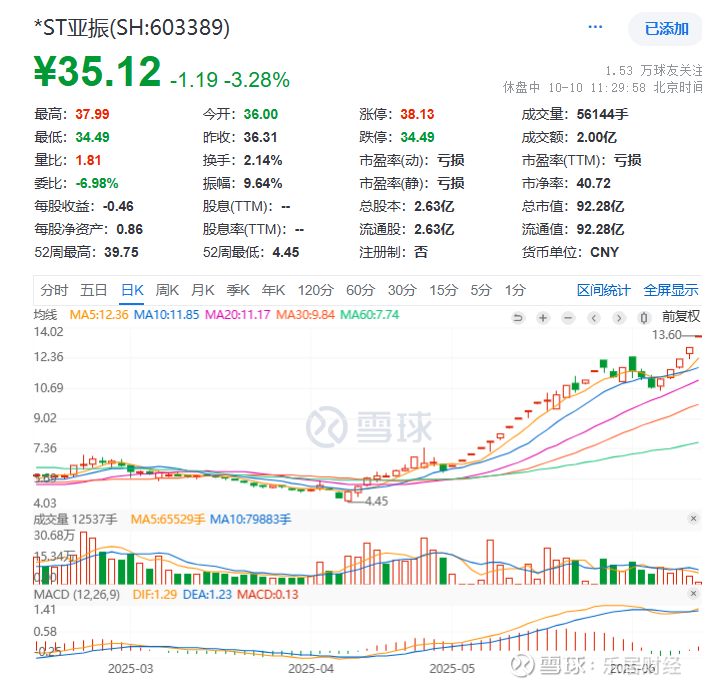Select the 季K tab
This screenshot has width=702, height=687.
(238, 290)
